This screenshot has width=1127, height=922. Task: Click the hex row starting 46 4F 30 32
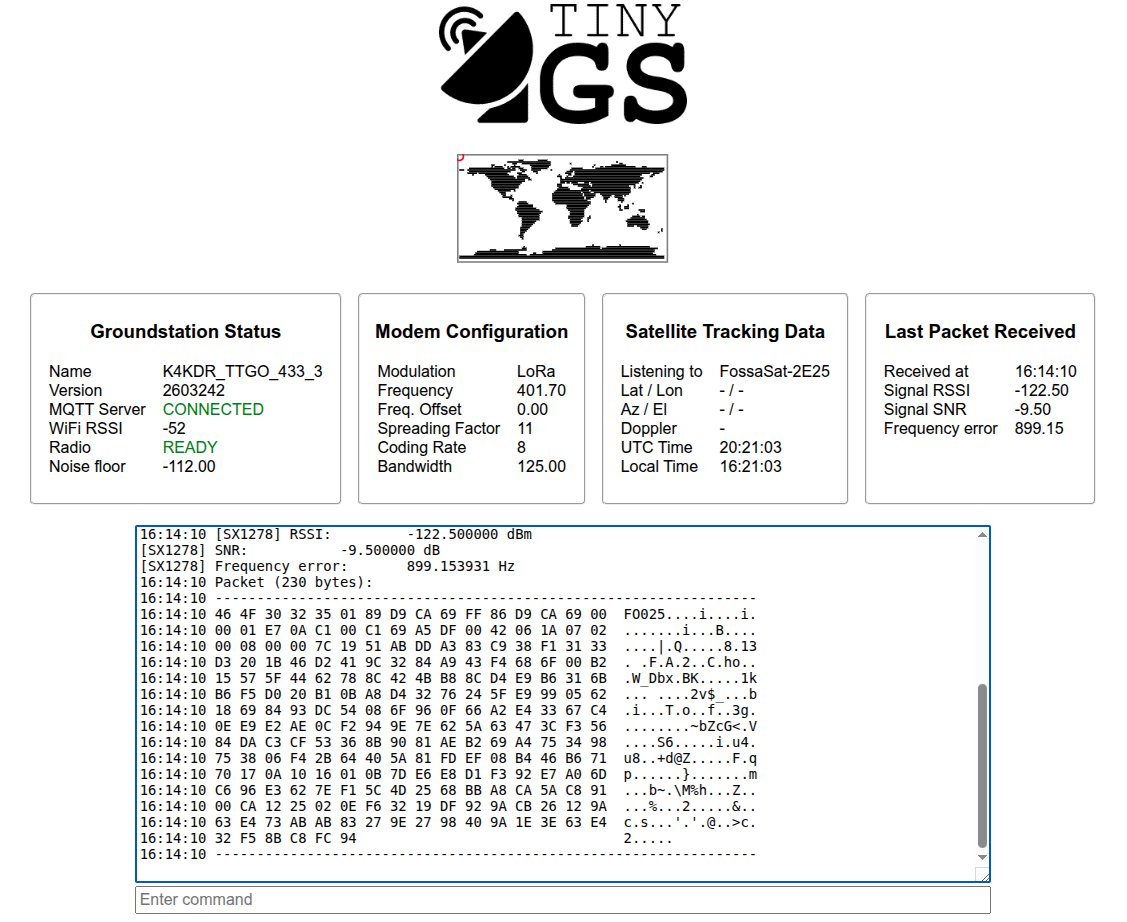(410, 614)
